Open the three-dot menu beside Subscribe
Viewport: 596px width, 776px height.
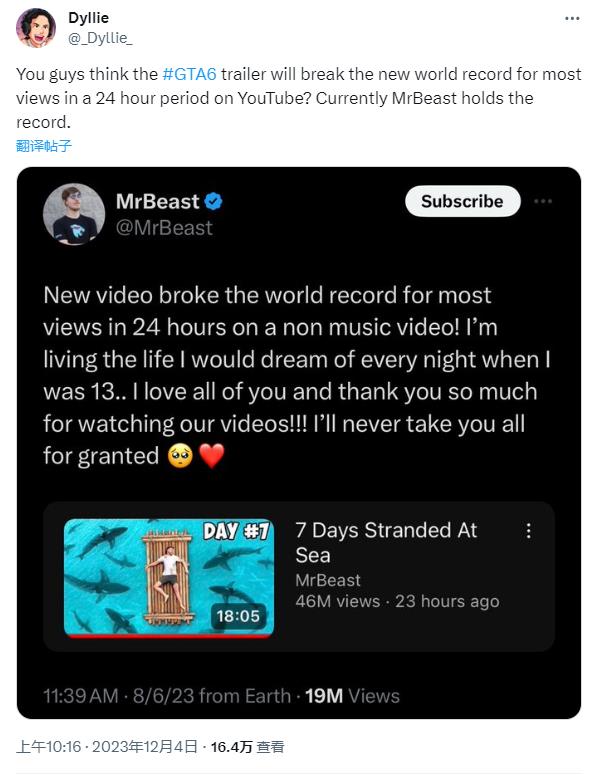point(543,201)
